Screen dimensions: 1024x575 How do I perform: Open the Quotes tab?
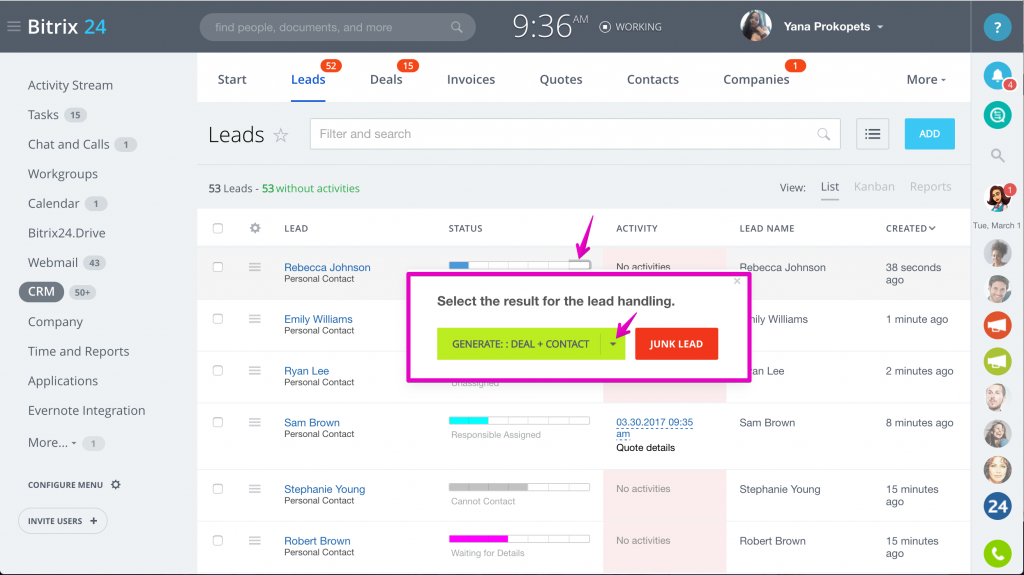(x=561, y=79)
